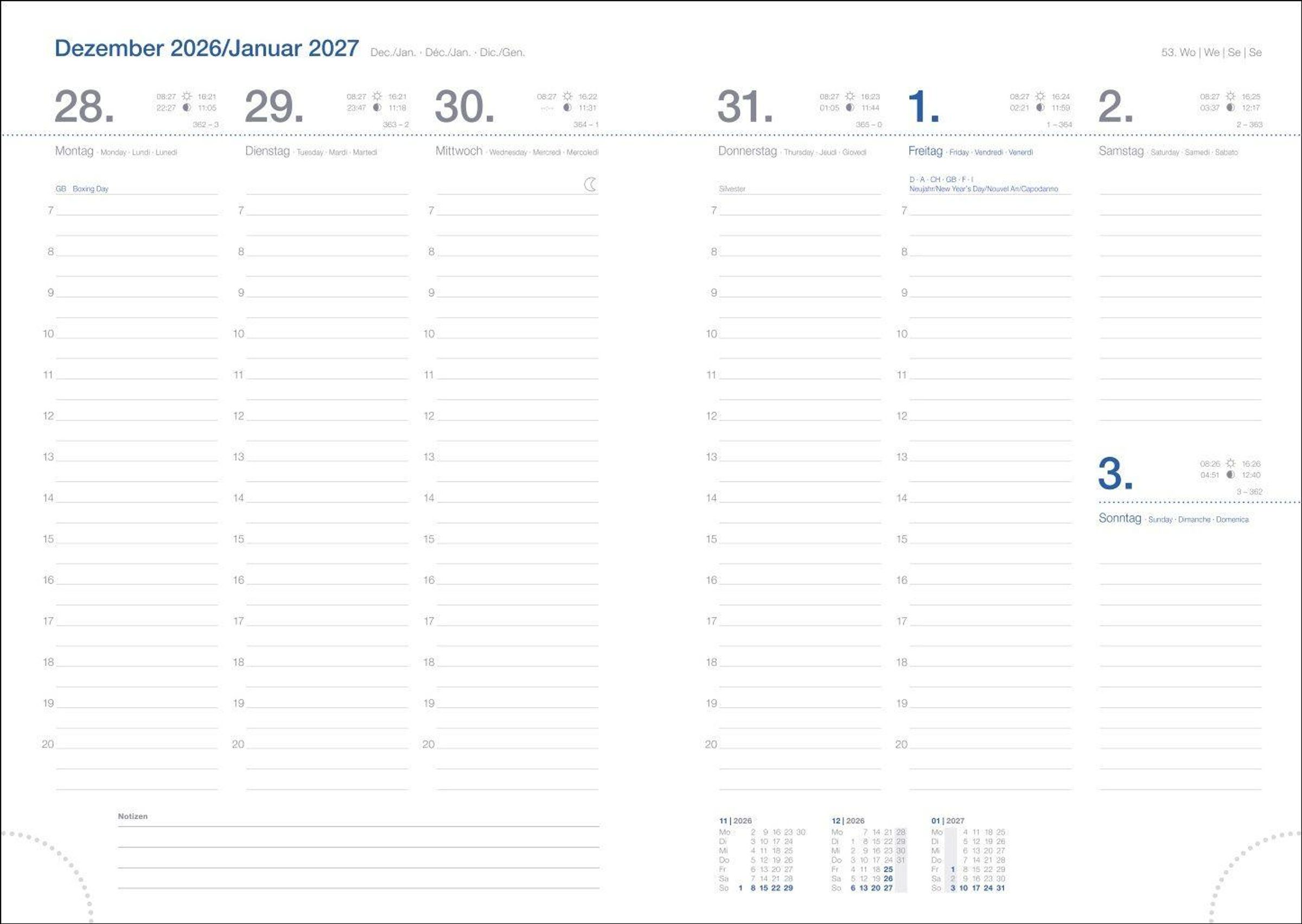Select the blue date number 1
This screenshot has height=924, width=1302.
pyautogui.click(x=922, y=106)
